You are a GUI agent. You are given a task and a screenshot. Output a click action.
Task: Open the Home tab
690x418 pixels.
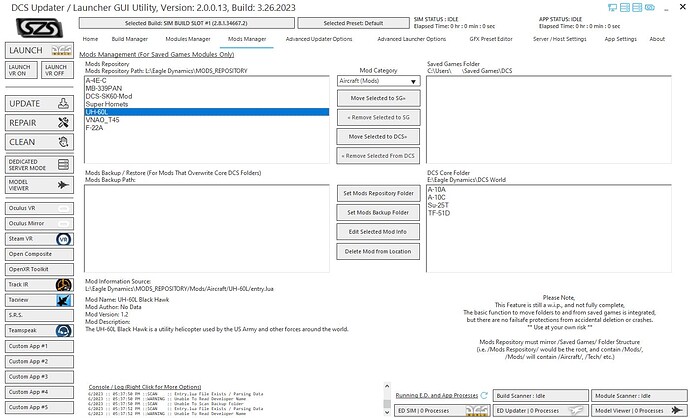point(90,39)
